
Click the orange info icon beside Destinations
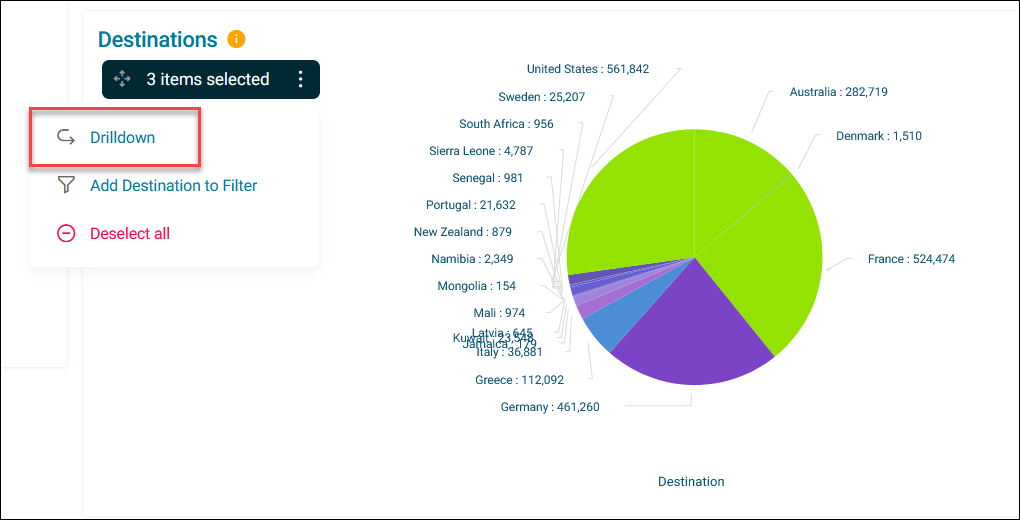pos(236,39)
